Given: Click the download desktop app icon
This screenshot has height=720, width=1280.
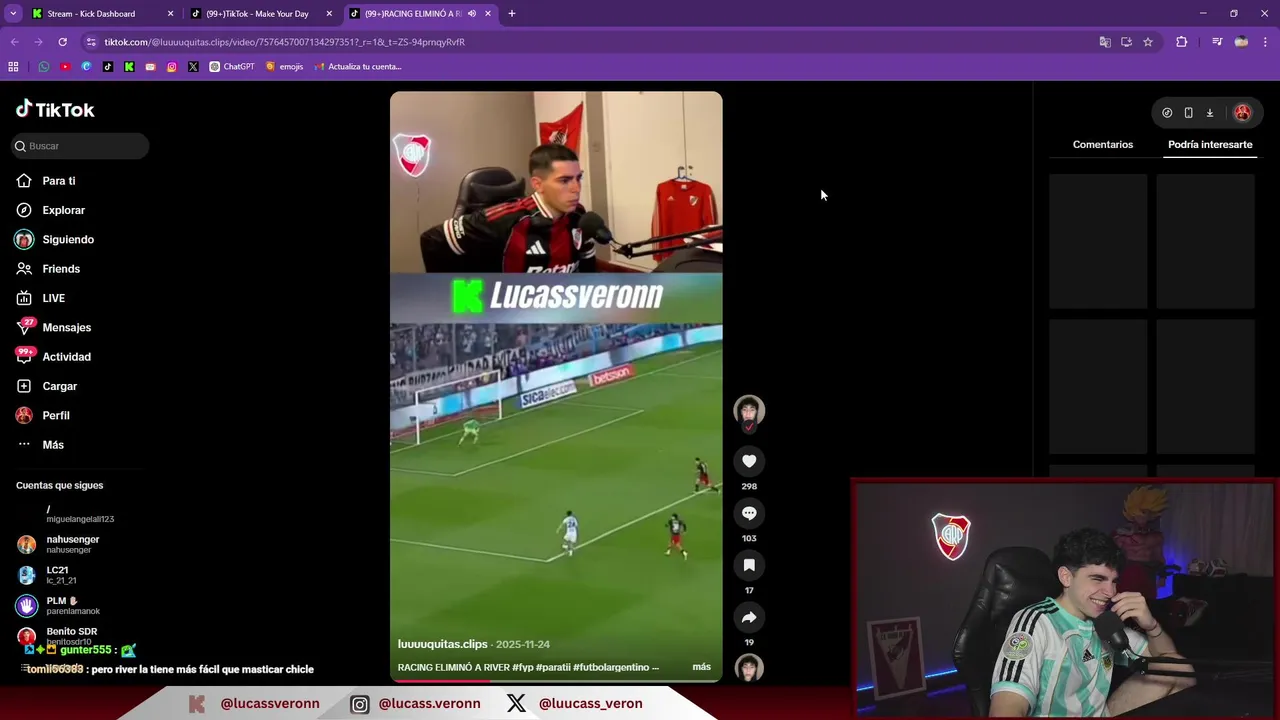Looking at the screenshot, I should point(1210,113).
